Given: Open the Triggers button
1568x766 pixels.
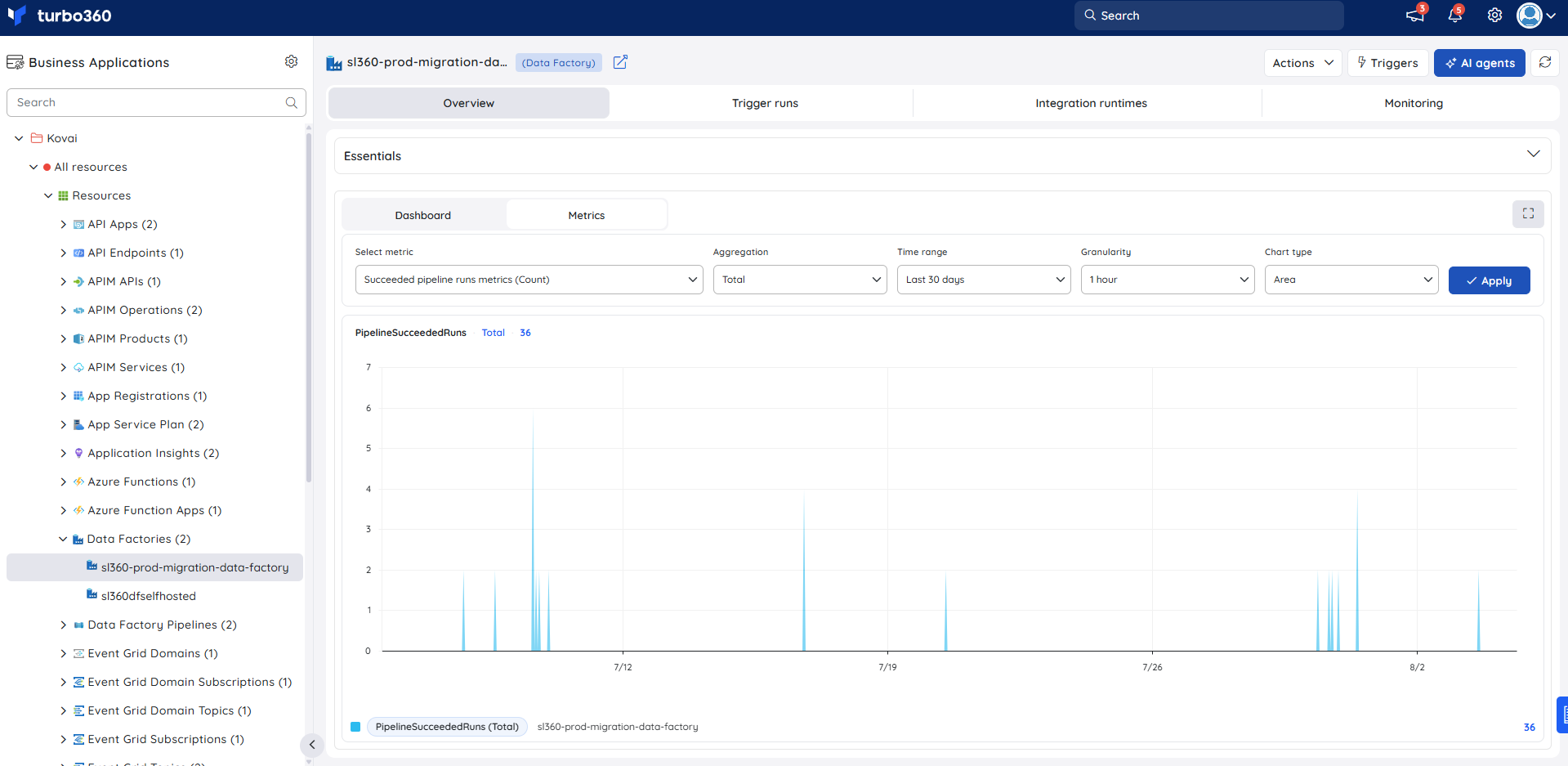Looking at the screenshot, I should pyautogui.click(x=1387, y=63).
